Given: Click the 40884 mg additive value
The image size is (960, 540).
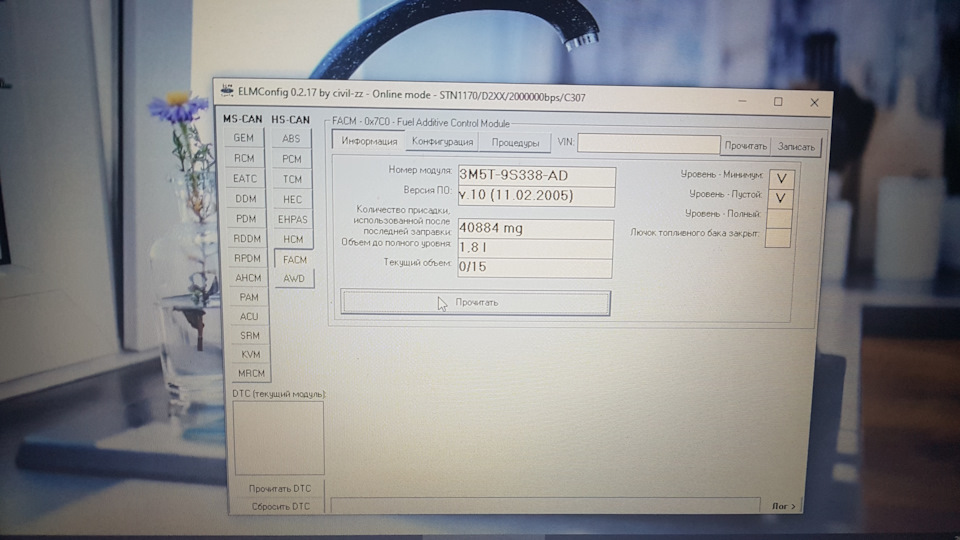Looking at the screenshot, I should coord(536,229).
